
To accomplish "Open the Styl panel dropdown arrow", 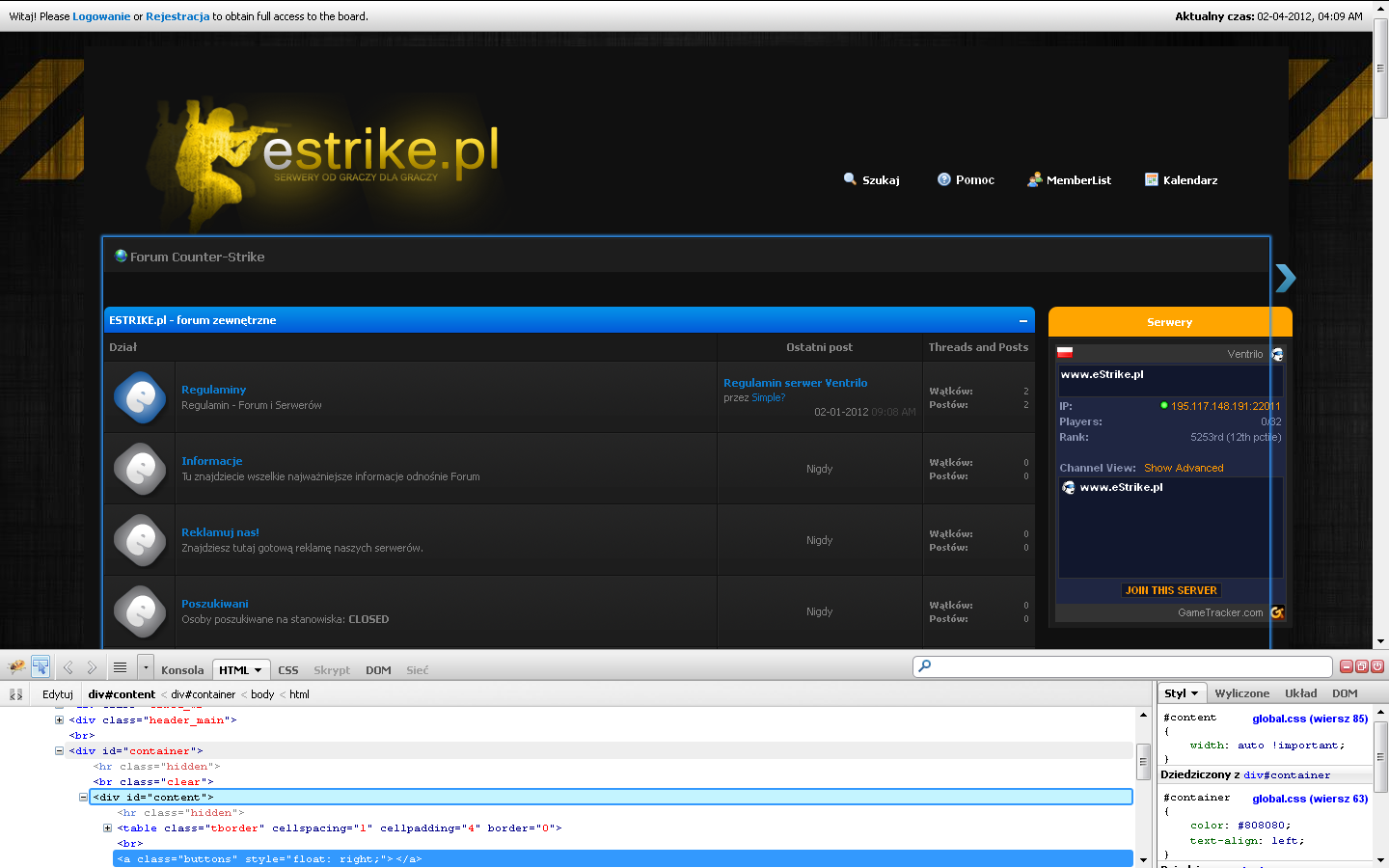I will pos(1194,693).
